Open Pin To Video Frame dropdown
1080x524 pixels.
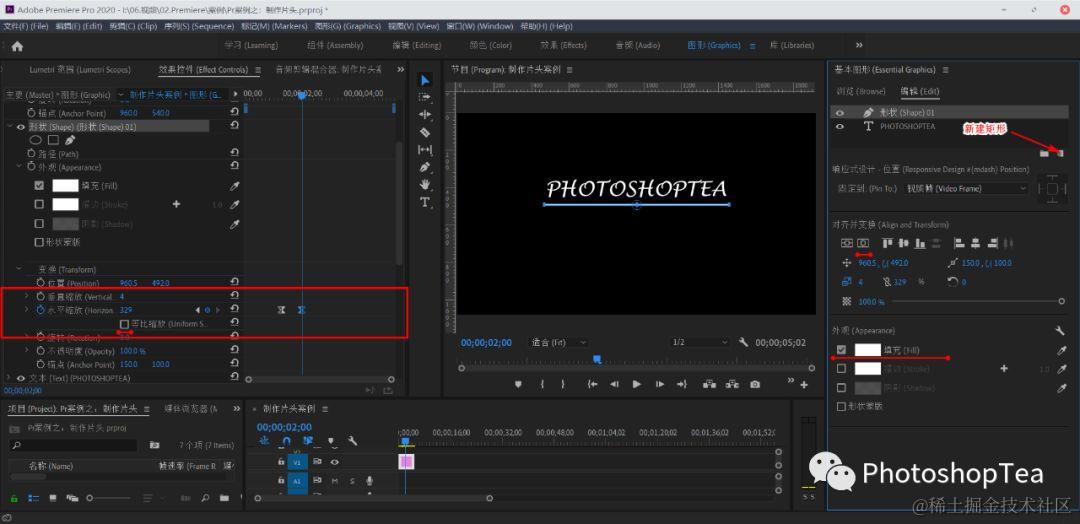[x=965, y=189]
